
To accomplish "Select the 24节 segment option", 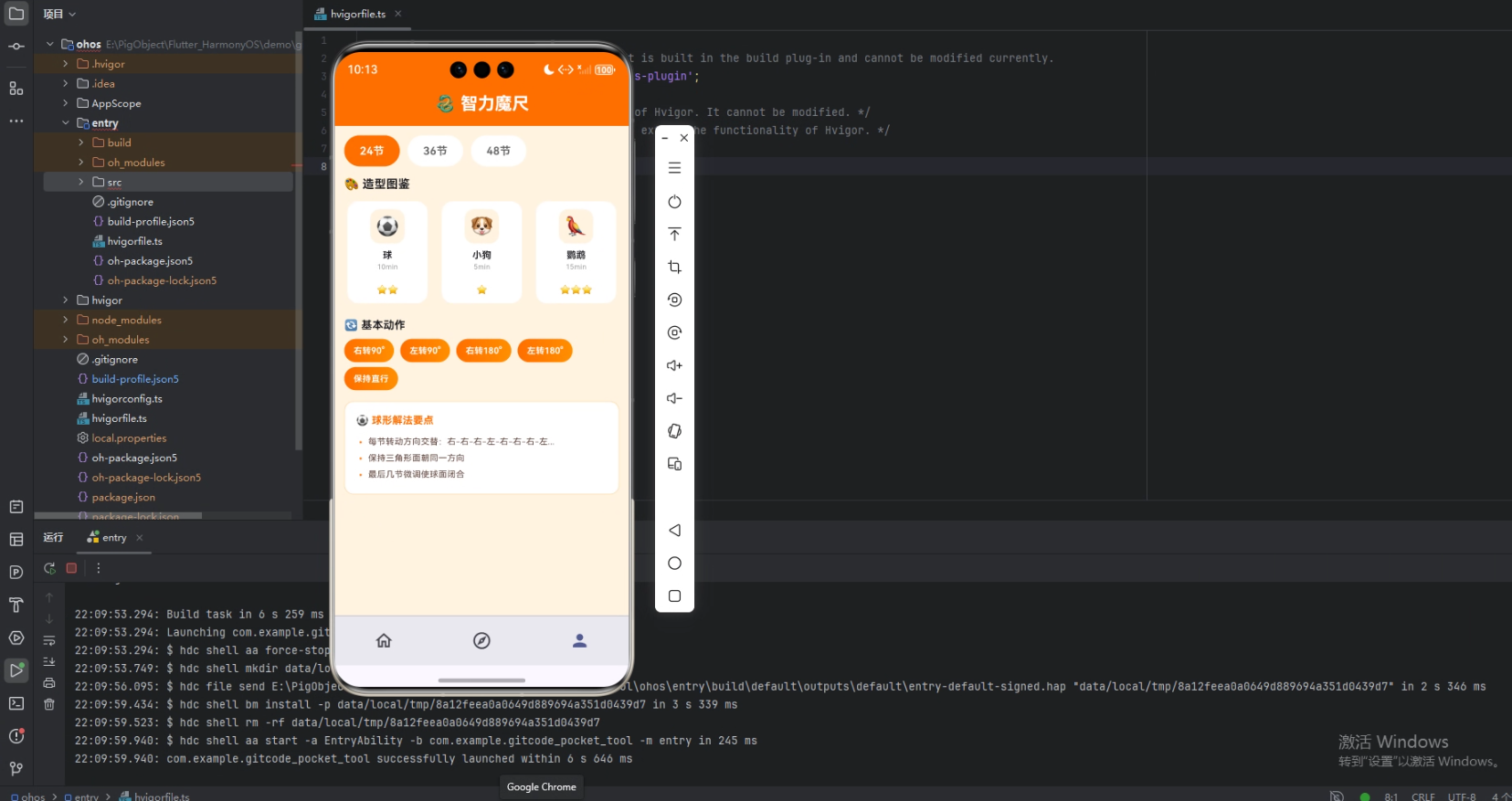I will [x=372, y=151].
